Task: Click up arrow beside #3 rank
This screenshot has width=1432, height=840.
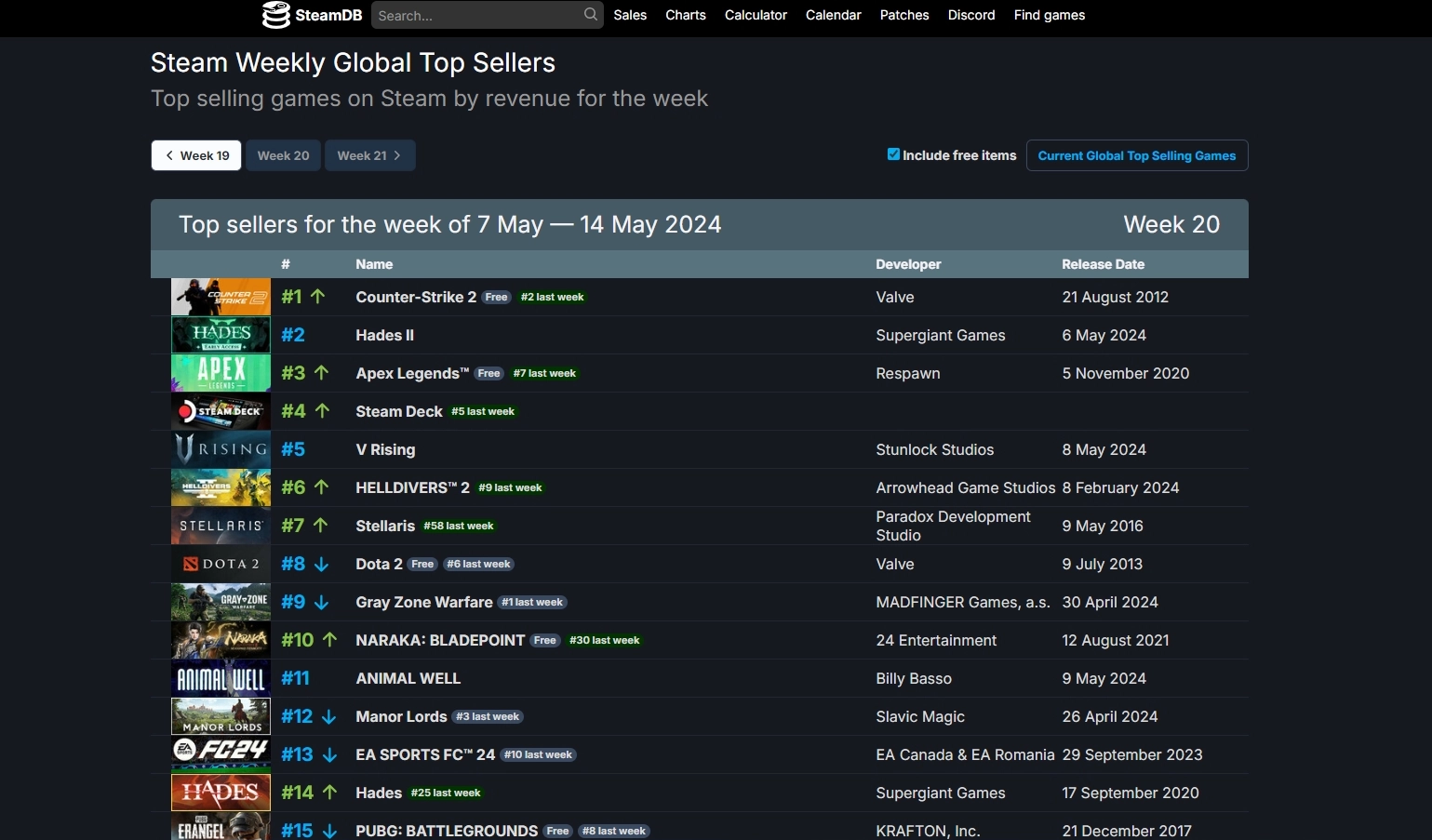Action: (x=321, y=372)
